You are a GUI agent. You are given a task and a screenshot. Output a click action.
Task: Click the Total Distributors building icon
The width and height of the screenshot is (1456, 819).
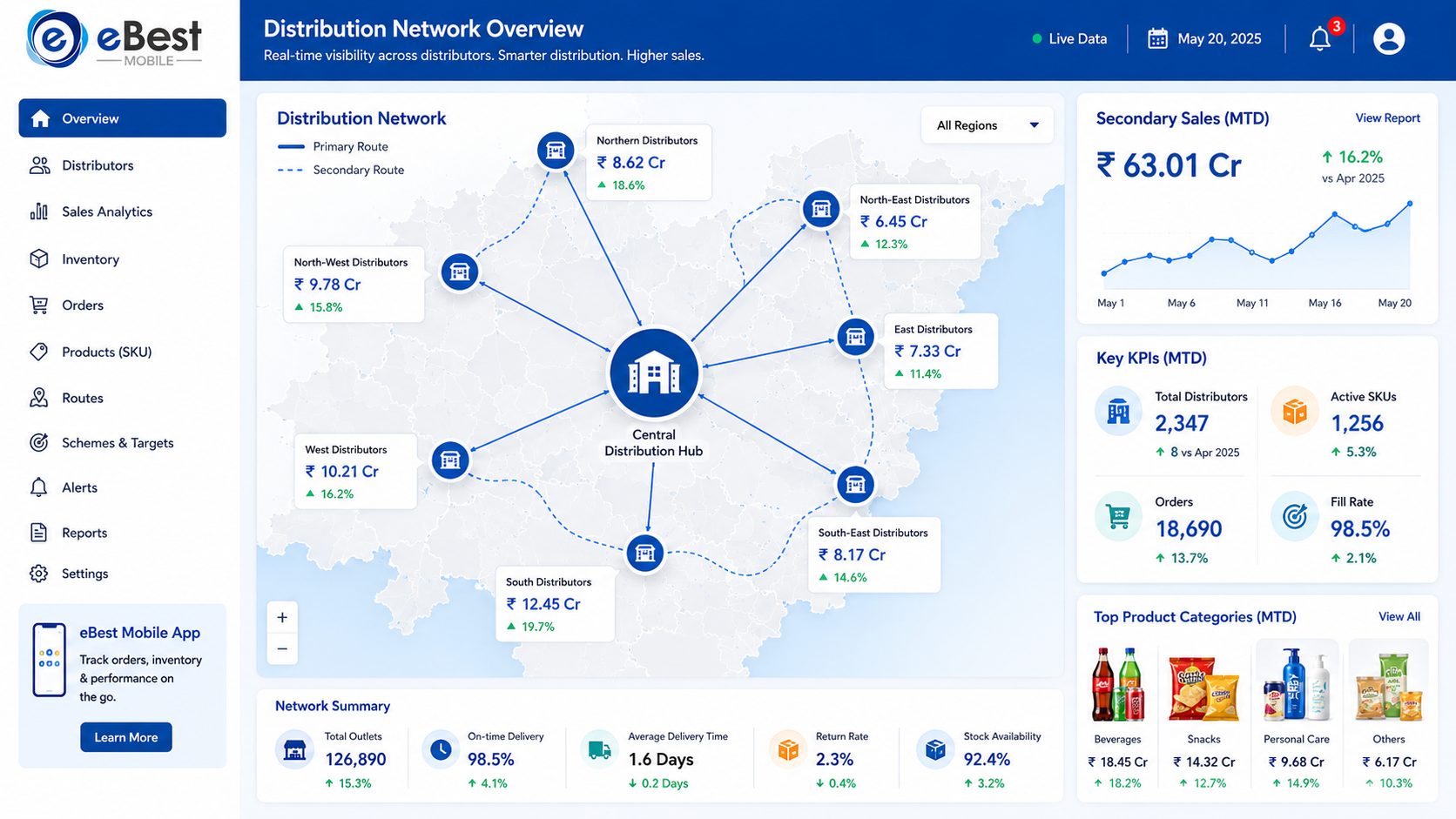coord(1118,411)
